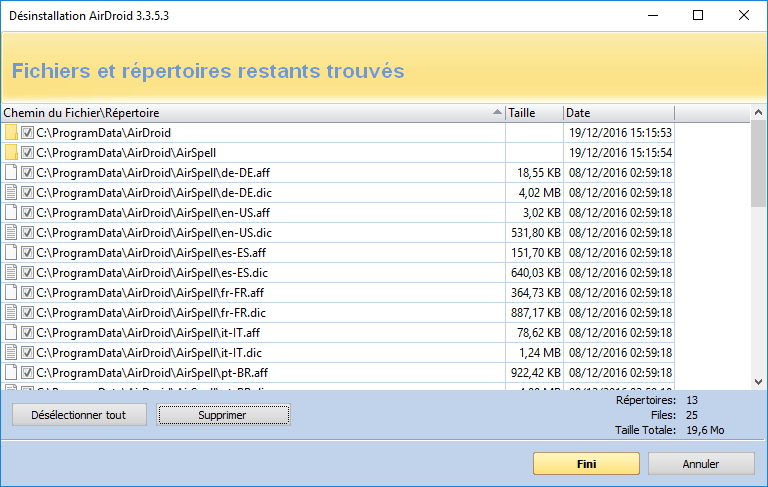Screen dimensions: 768x487
Task: Uncheck the es-ES.dic checkbox
Action: tap(27, 272)
